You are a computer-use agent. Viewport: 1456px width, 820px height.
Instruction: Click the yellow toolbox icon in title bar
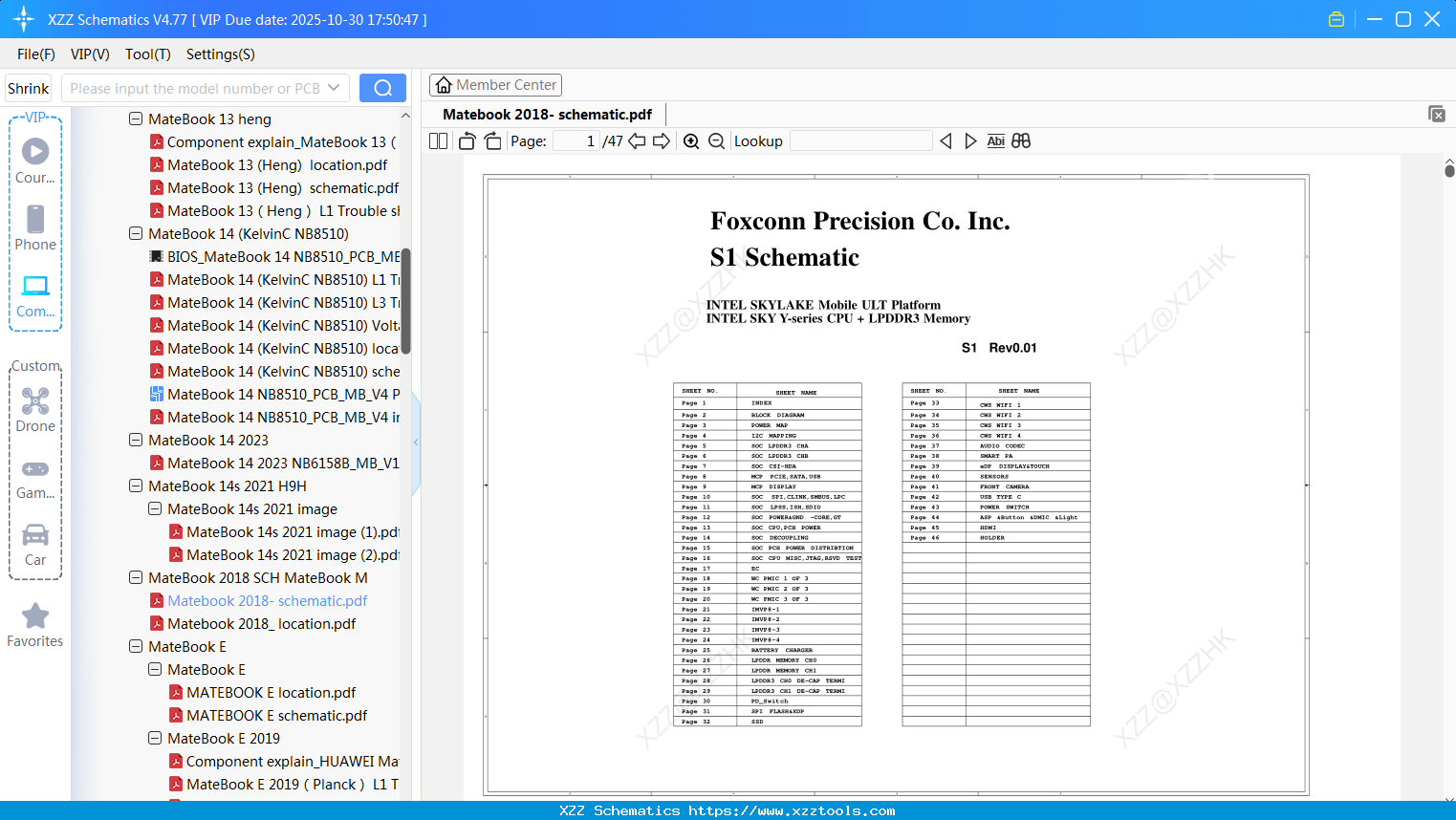click(x=1336, y=19)
